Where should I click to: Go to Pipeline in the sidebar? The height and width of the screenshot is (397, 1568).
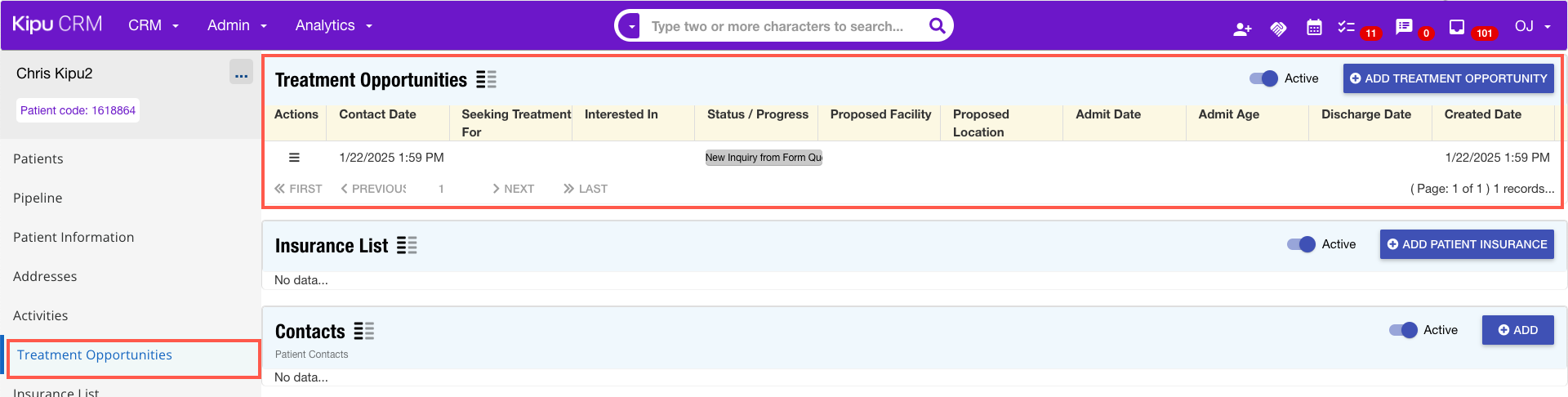(38, 198)
